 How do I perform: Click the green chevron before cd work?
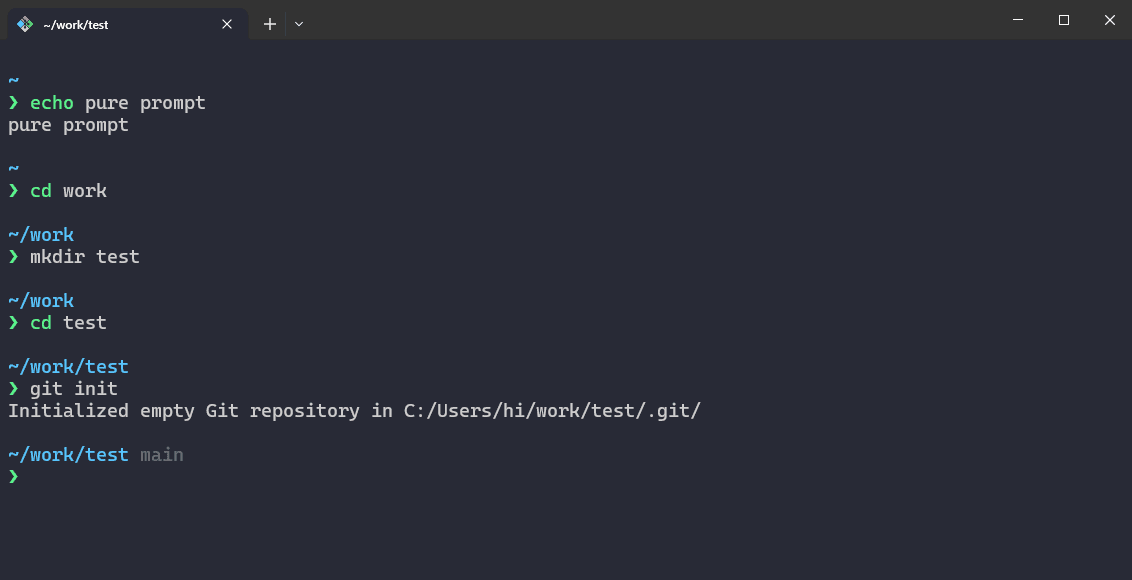(x=13, y=190)
